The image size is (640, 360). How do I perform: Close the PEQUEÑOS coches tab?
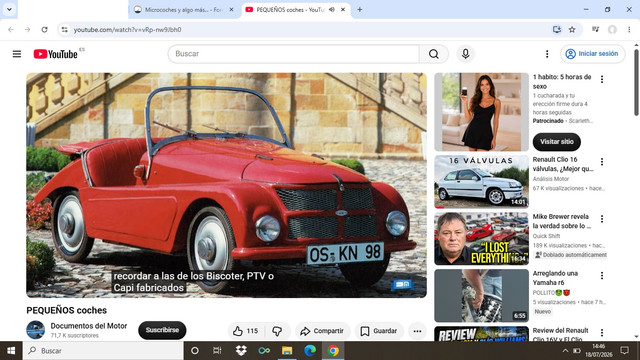click(343, 9)
